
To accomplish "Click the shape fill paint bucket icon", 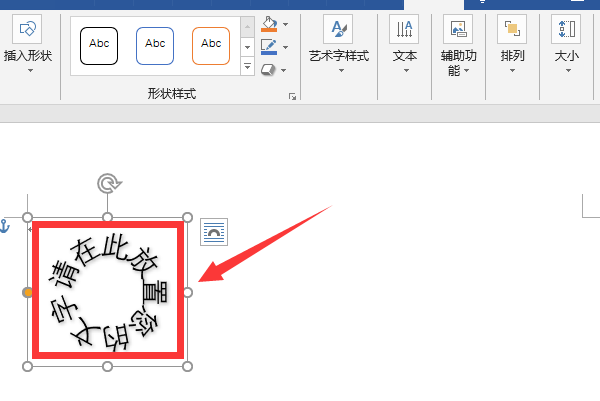I will click(x=269, y=24).
